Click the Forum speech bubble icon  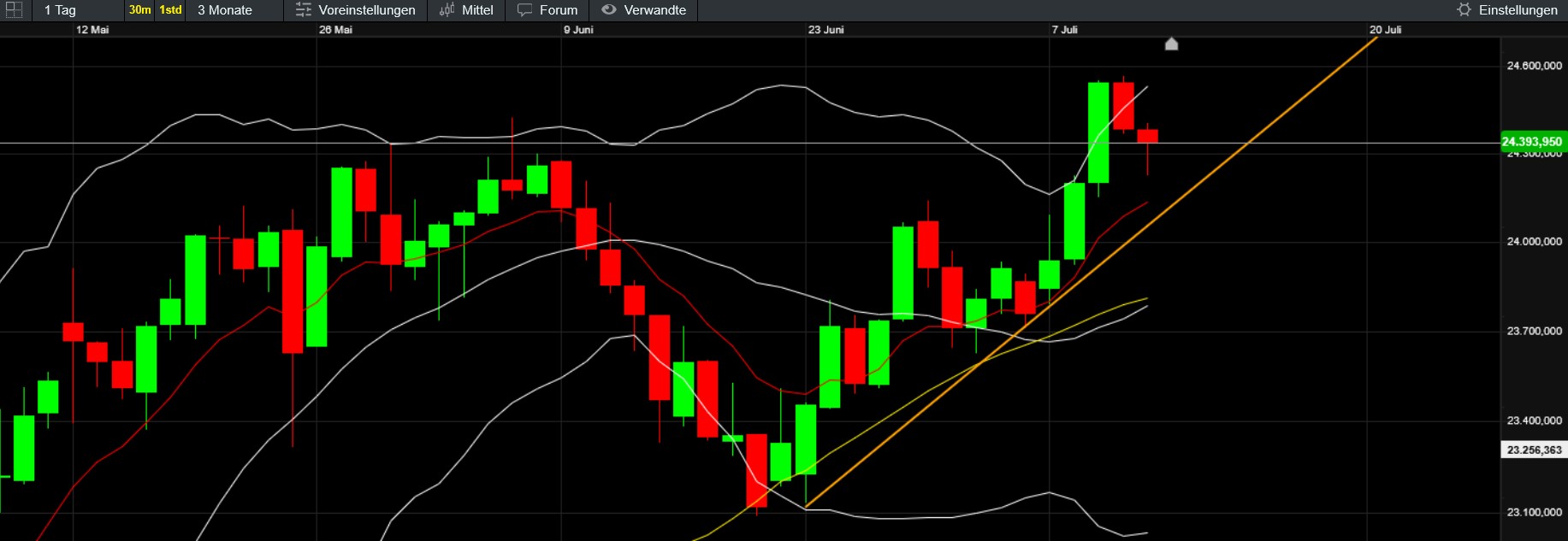[524, 10]
